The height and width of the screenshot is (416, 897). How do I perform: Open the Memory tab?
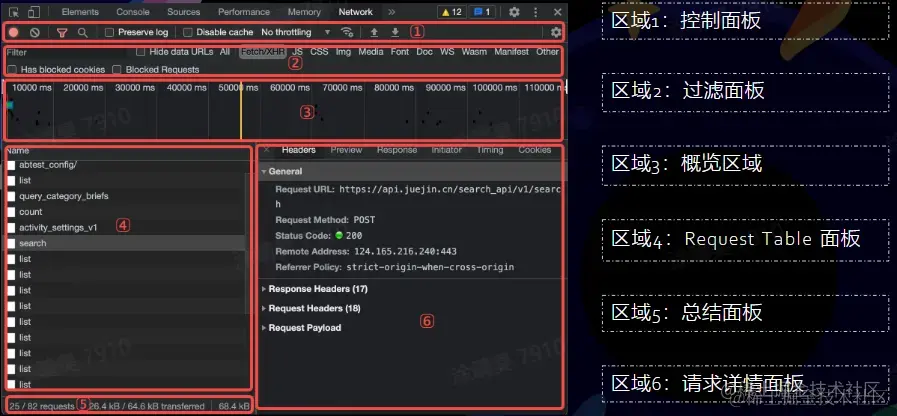[304, 11]
